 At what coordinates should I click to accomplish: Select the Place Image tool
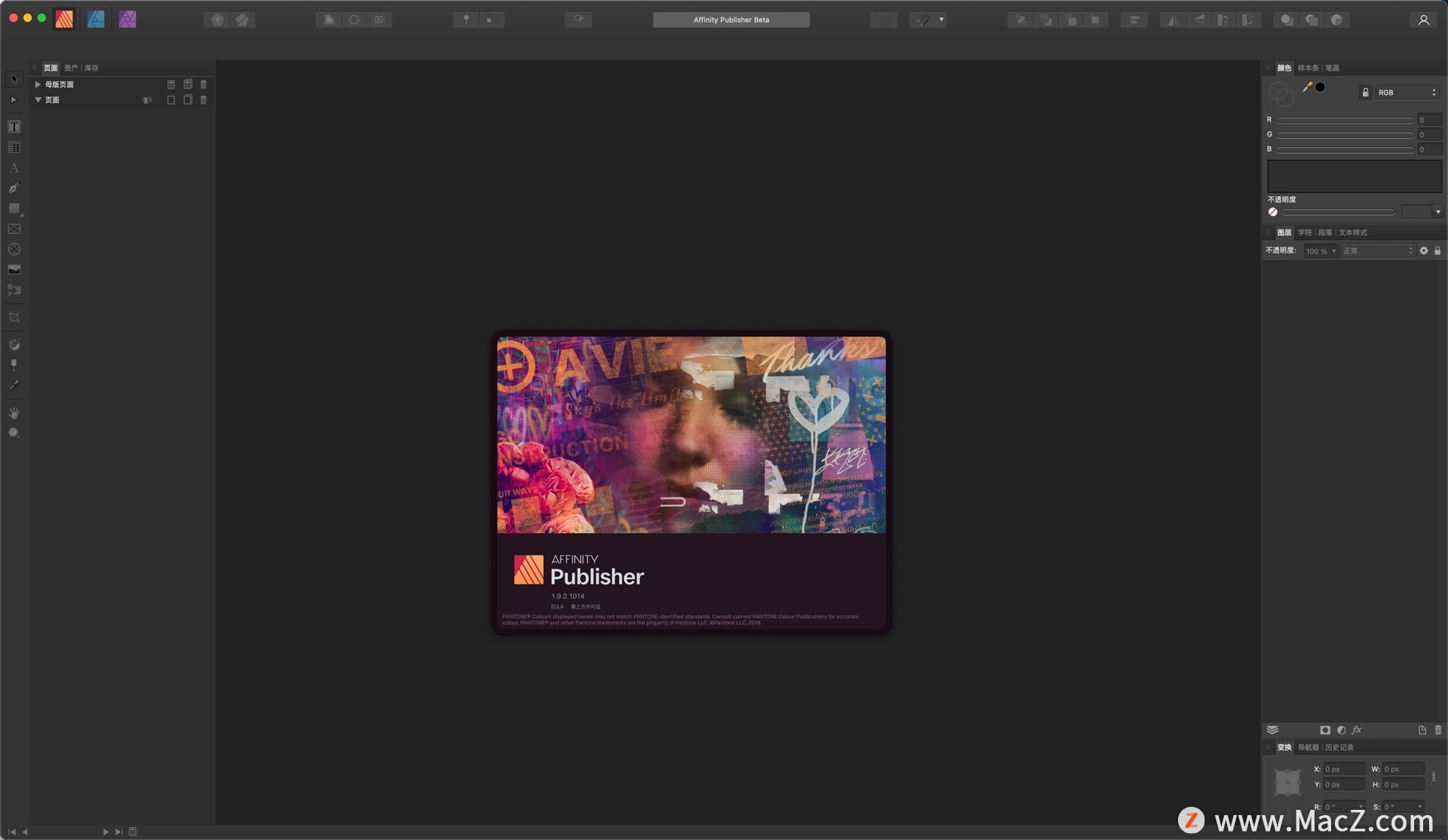coord(14,269)
